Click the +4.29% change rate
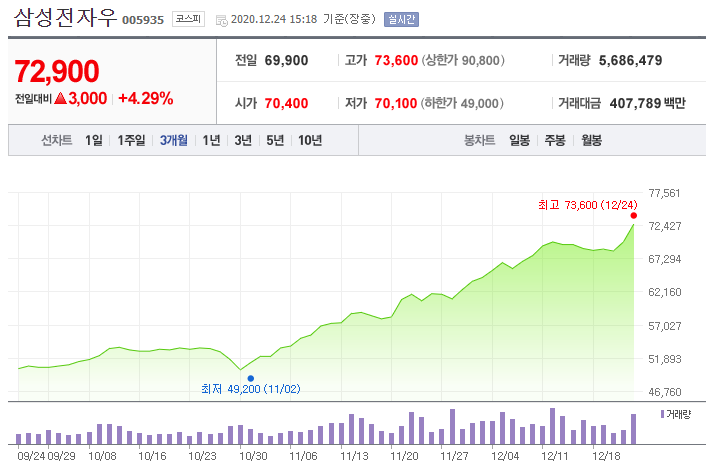The height and width of the screenshot is (474, 706). [x=146, y=98]
